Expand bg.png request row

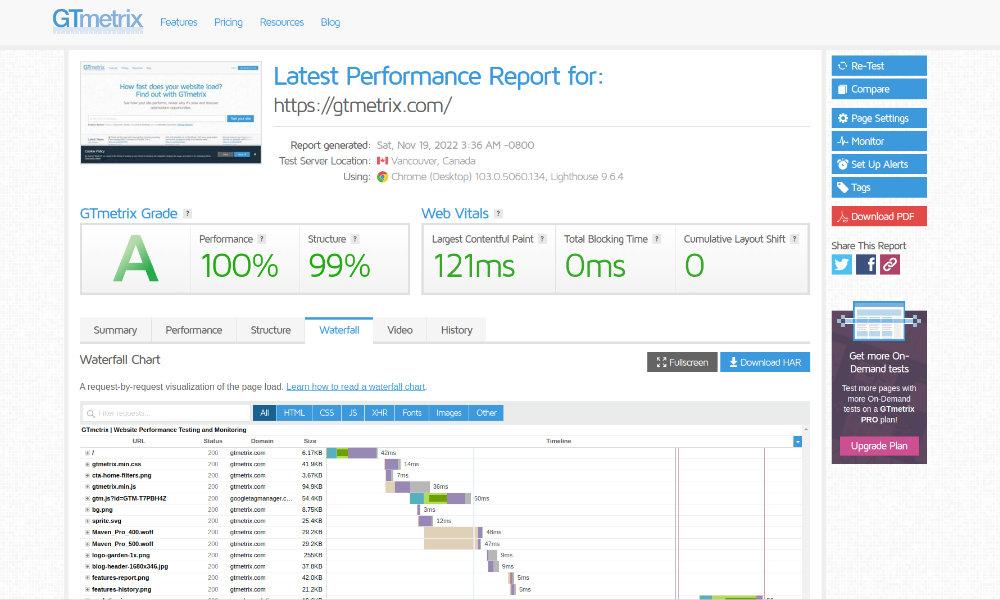[x=87, y=510]
